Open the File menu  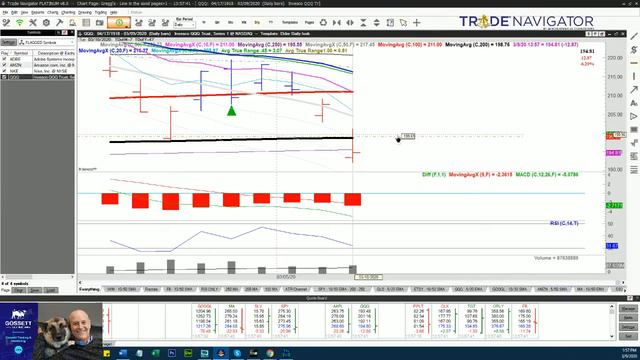point(5,13)
